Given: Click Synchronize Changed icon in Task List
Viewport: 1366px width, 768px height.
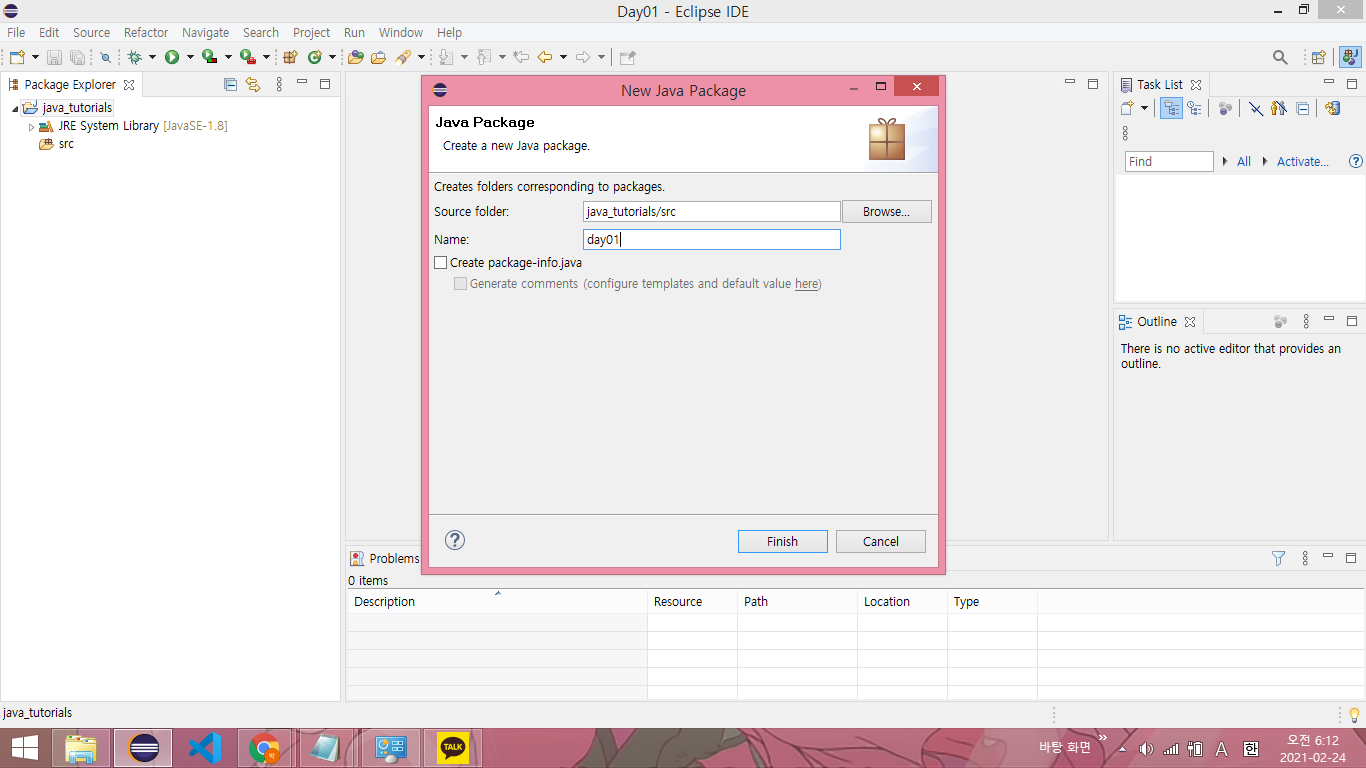Looking at the screenshot, I should pyautogui.click(x=1332, y=108).
